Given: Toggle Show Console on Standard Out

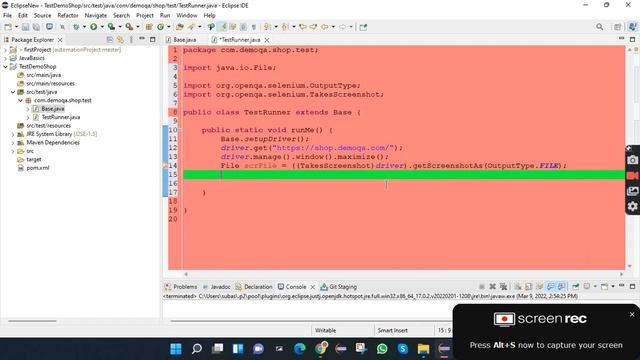Looking at the screenshot, I should pos(551,287).
